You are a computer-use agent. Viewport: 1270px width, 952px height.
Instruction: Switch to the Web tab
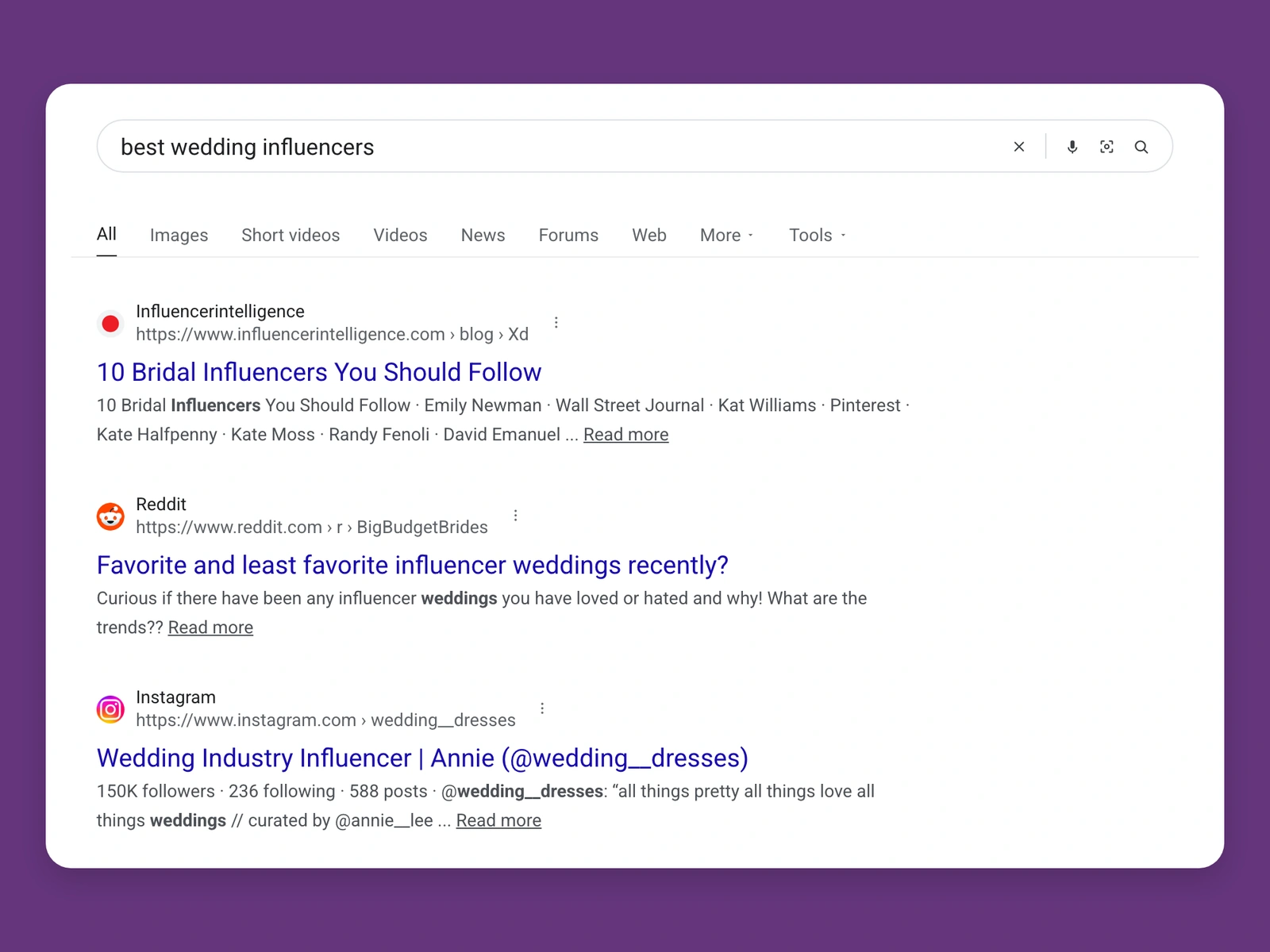(649, 236)
